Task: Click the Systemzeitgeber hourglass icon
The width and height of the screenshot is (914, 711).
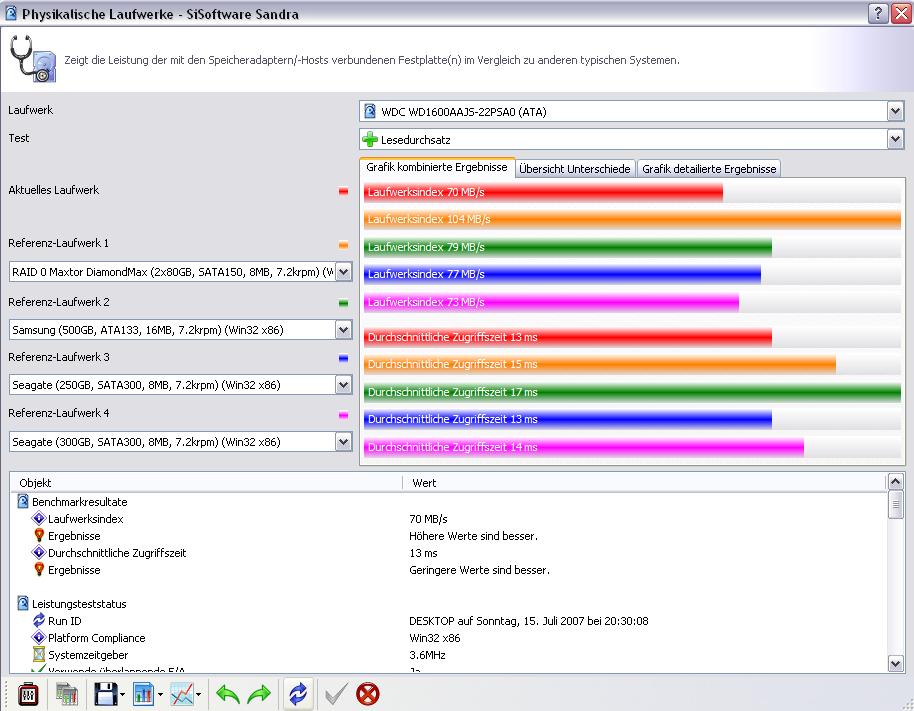Action: pyautogui.click(x=38, y=654)
